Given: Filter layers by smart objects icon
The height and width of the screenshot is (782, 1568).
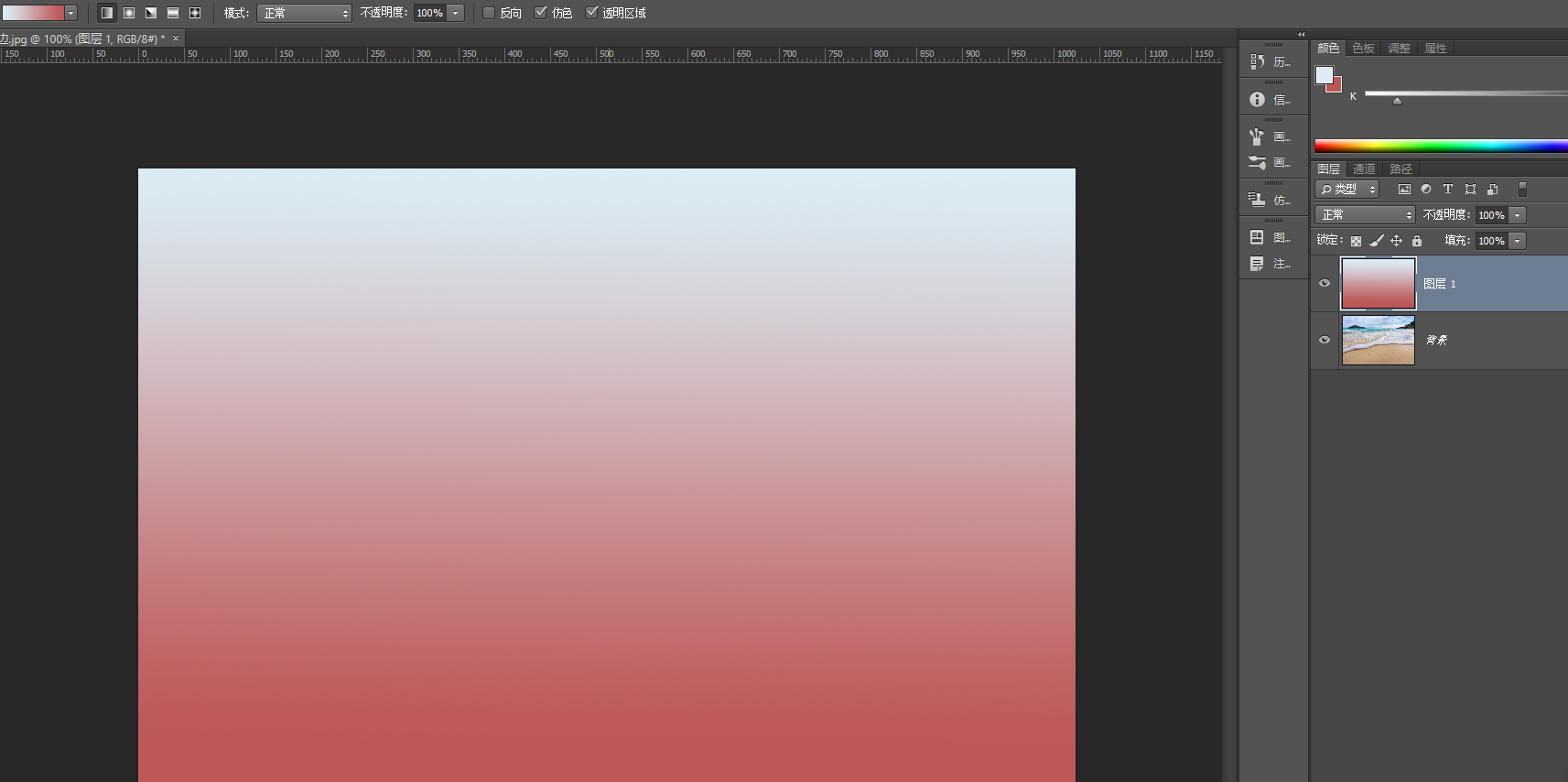Looking at the screenshot, I should (1493, 190).
